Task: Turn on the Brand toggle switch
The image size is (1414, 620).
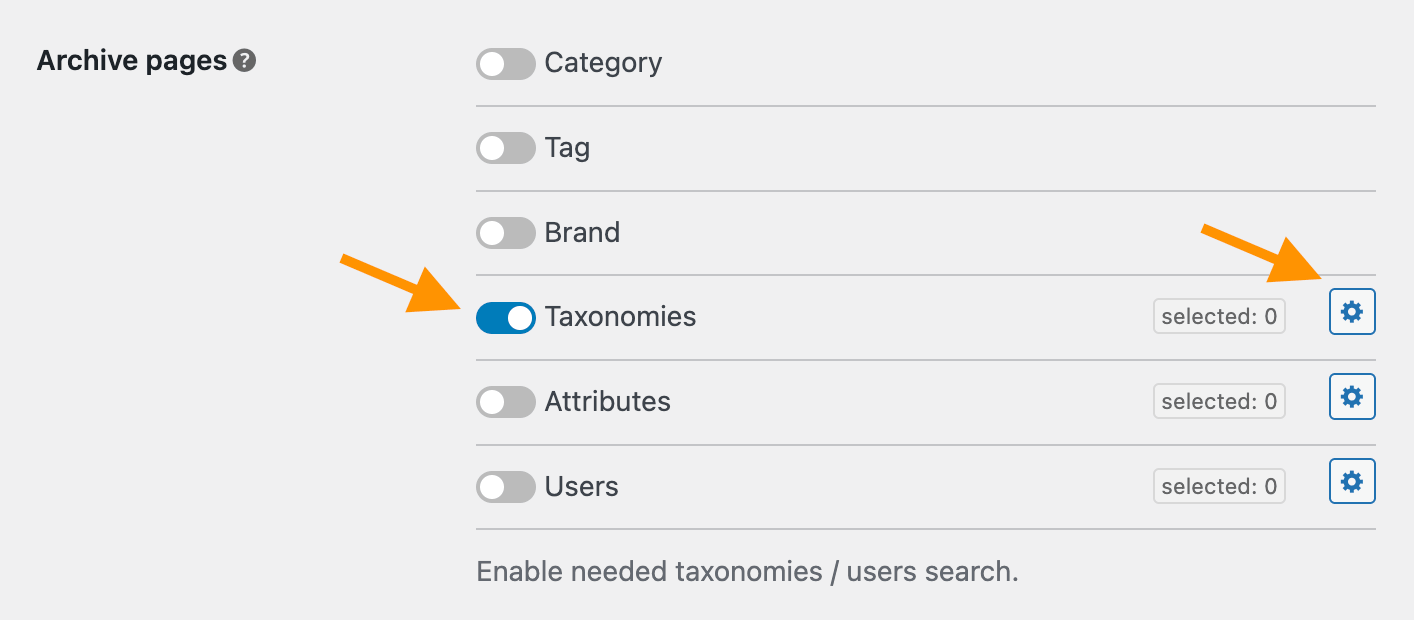Action: tap(506, 234)
